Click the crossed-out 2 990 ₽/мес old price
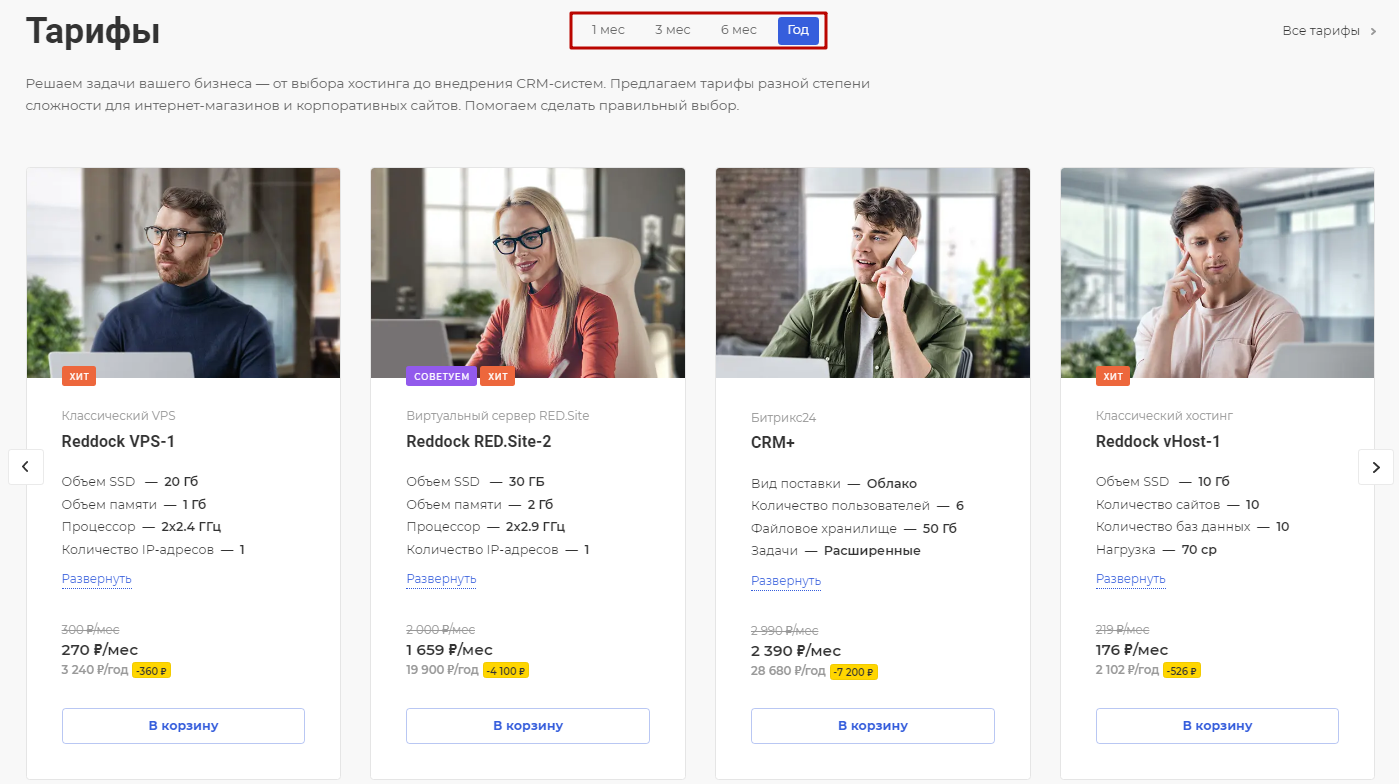The height and width of the screenshot is (784, 1399). pos(785,631)
